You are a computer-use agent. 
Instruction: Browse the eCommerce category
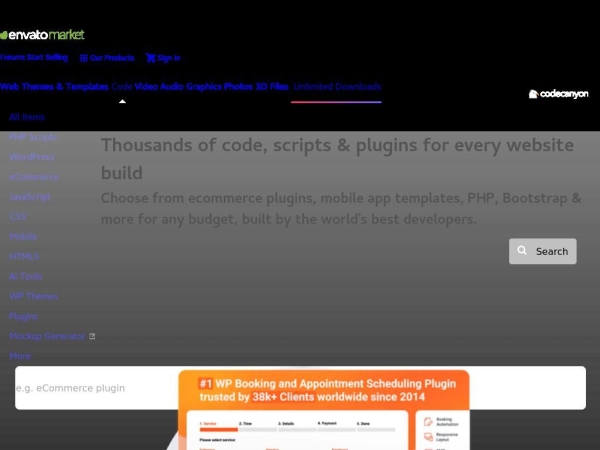click(34, 177)
